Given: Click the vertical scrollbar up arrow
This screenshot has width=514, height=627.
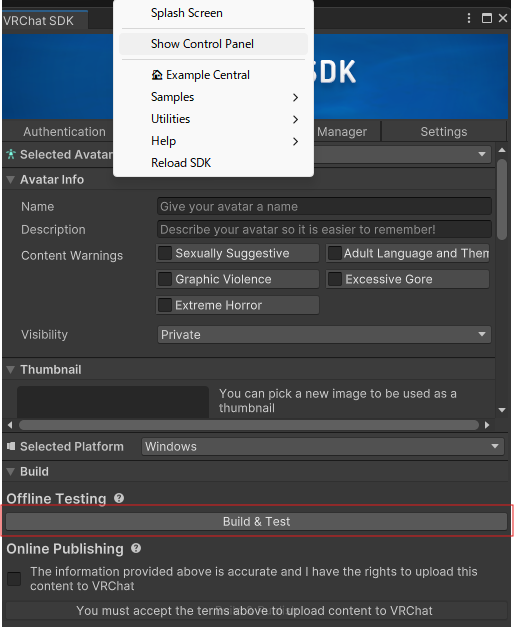Looking at the screenshot, I should pos(502,150).
